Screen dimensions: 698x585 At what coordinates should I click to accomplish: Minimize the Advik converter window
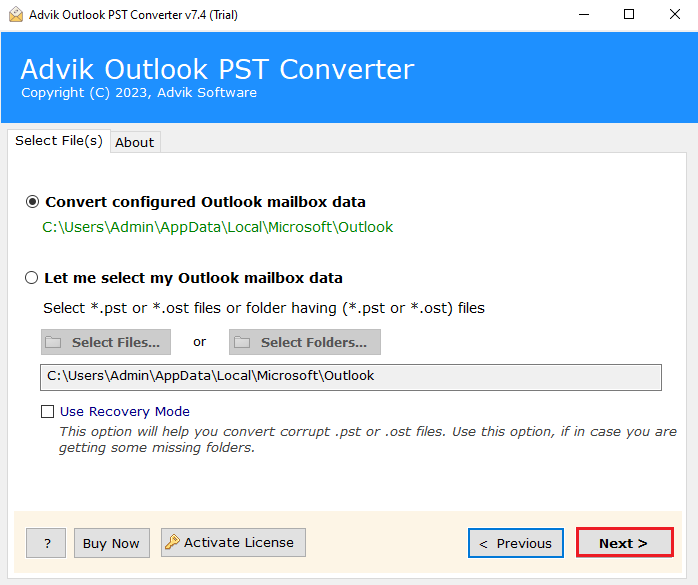(584, 15)
